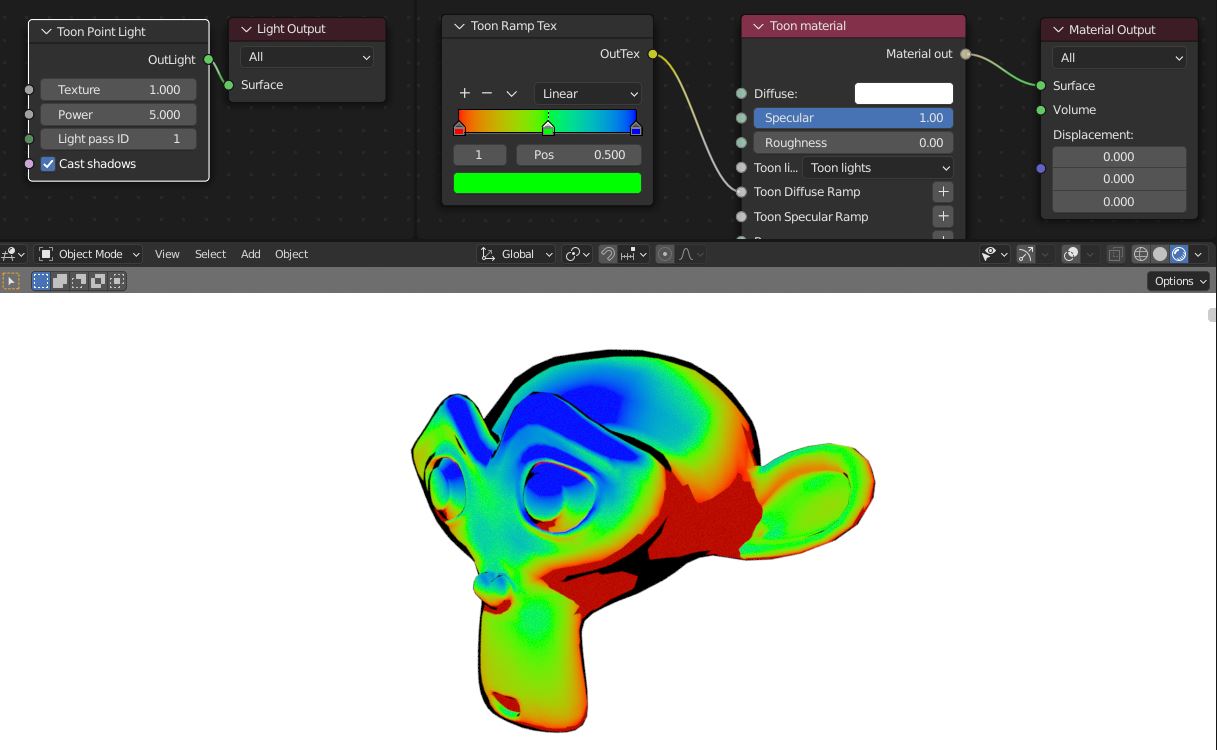This screenshot has width=1217, height=750.
Task: Toggle X-ray view
Action: pos(1116,254)
